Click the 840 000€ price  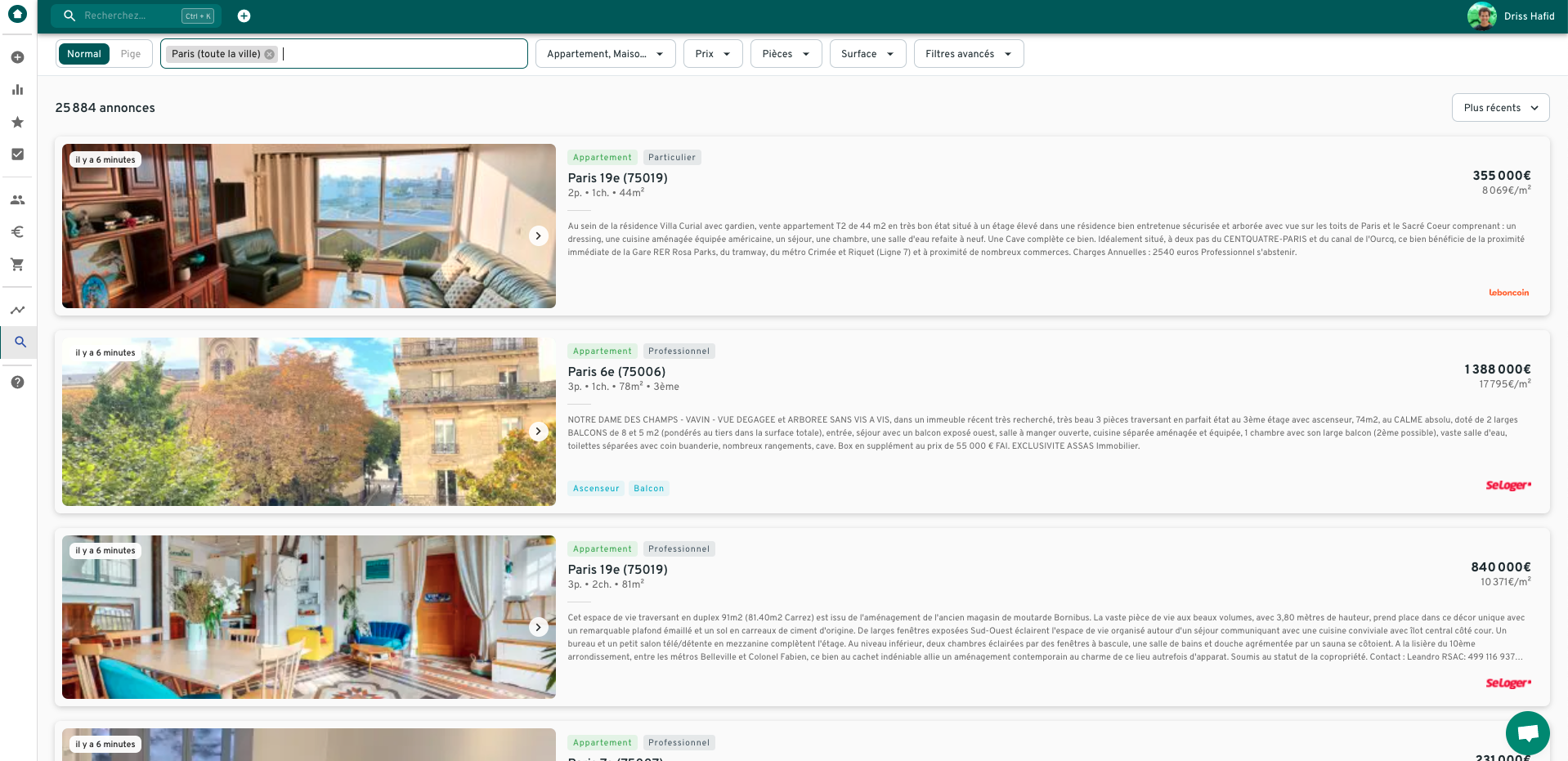point(1500,567)
